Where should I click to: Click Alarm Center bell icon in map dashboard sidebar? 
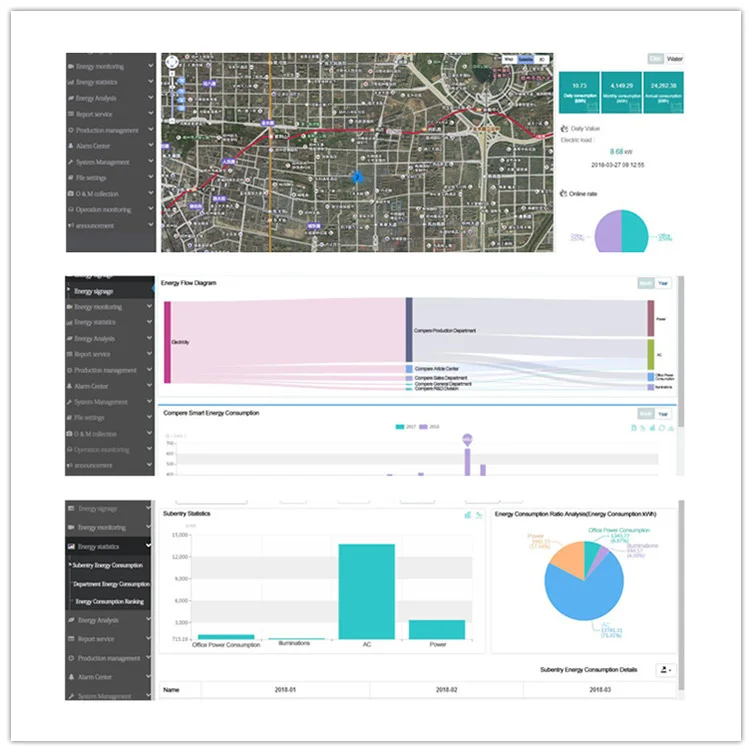(x=71, y=146)
